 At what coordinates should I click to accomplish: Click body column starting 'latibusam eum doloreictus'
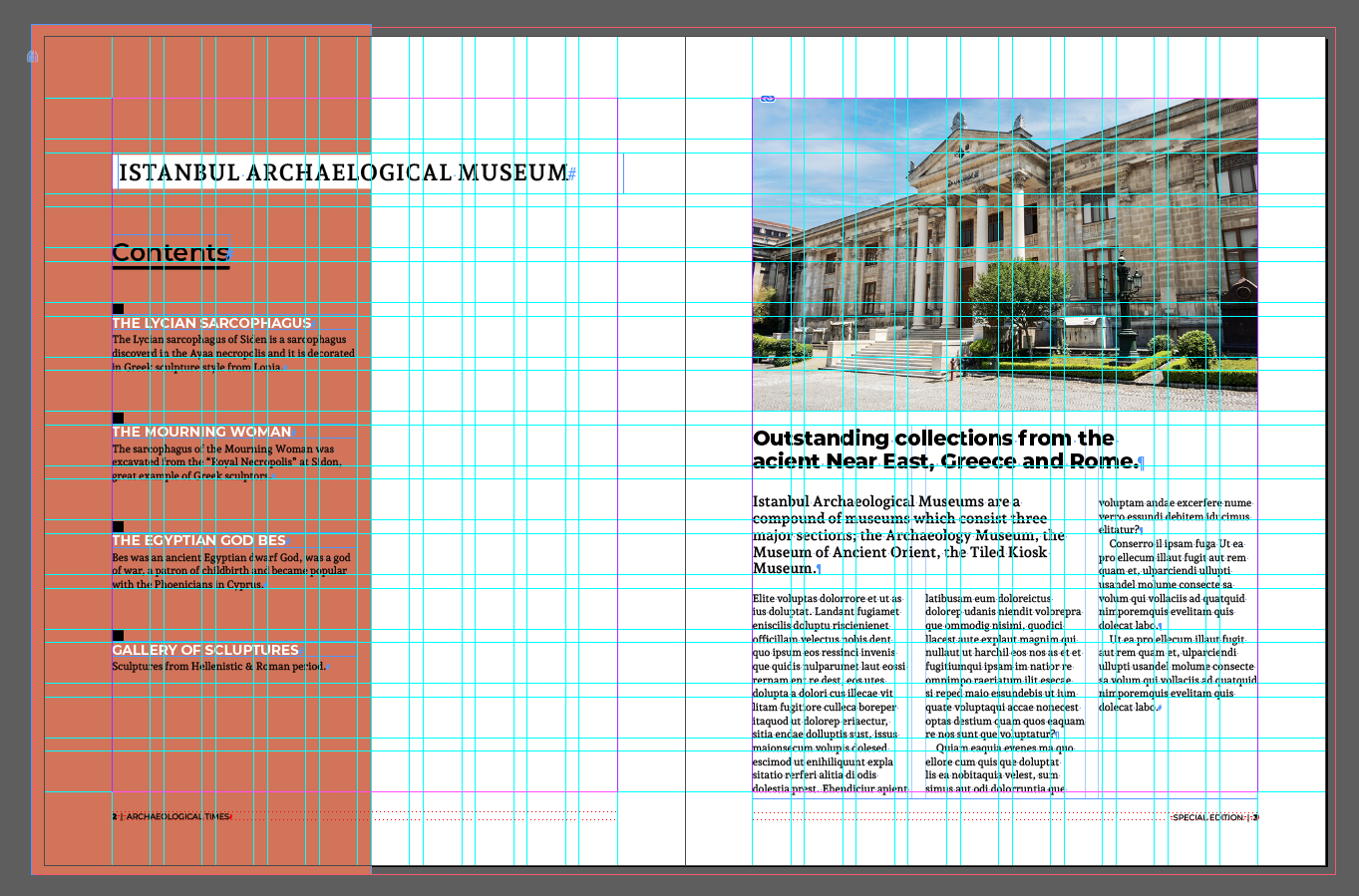[1004, 693]
